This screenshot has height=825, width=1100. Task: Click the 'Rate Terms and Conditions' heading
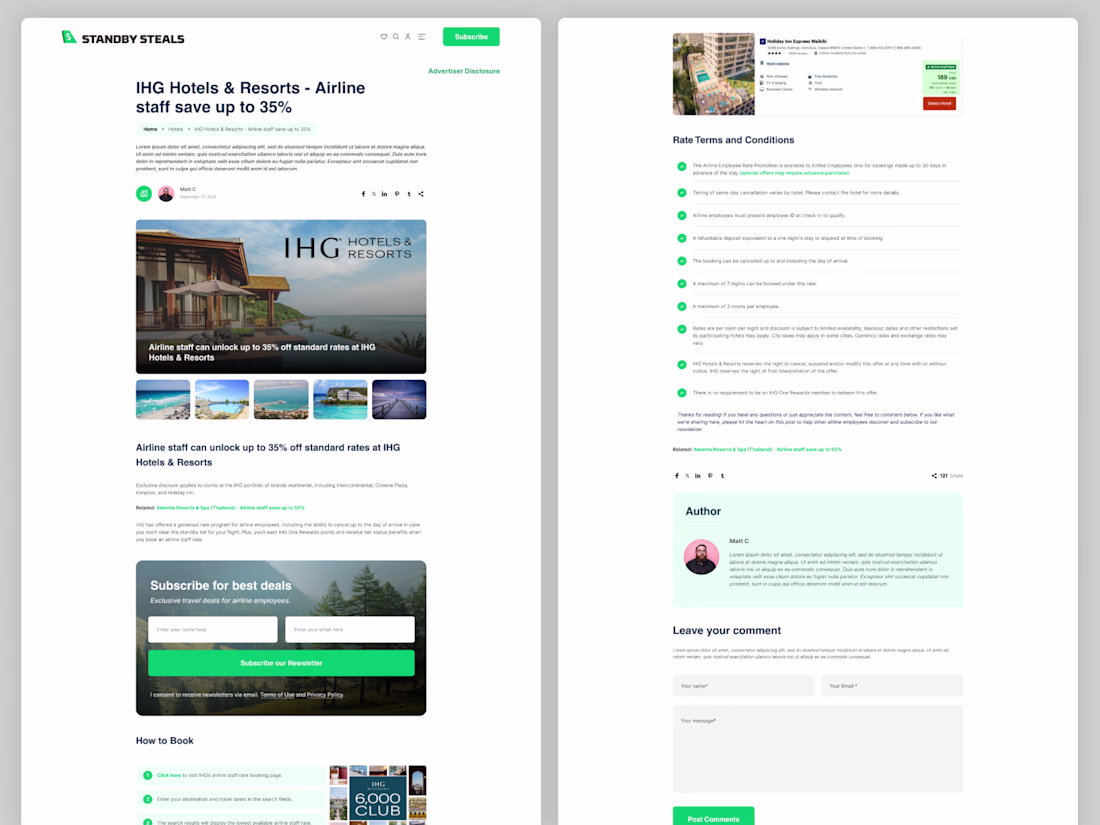733,140
